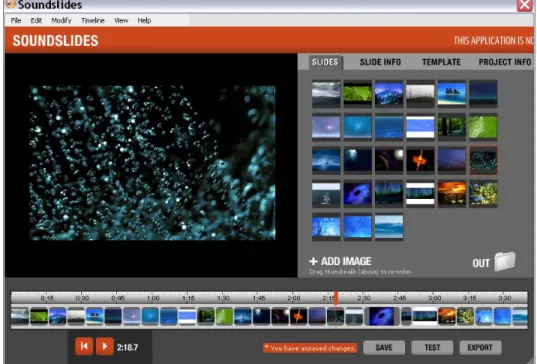Click the Add Image button
Screen dimensions: 537x364
click(x=340, y=261)
